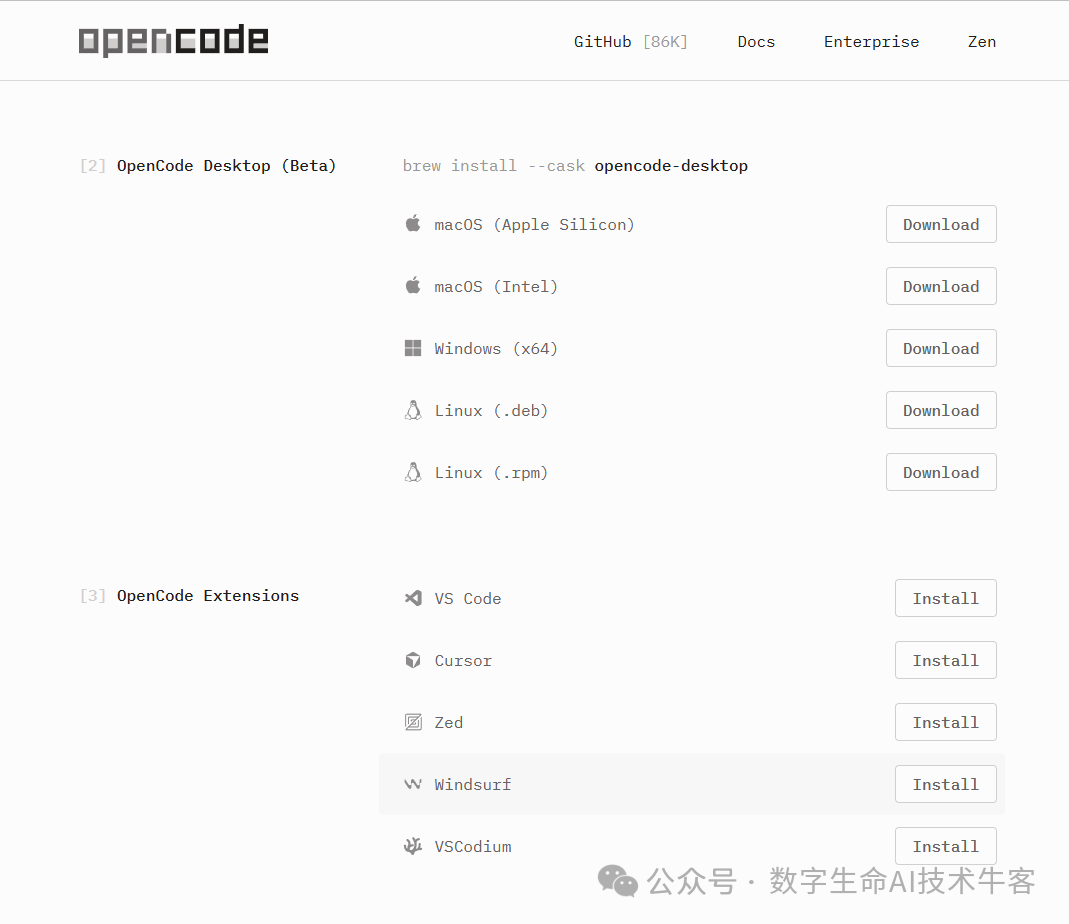This screenshot has width=1069, height=924.
Task: Click the brew install --cask command text
Action: (x=575, y=166)
